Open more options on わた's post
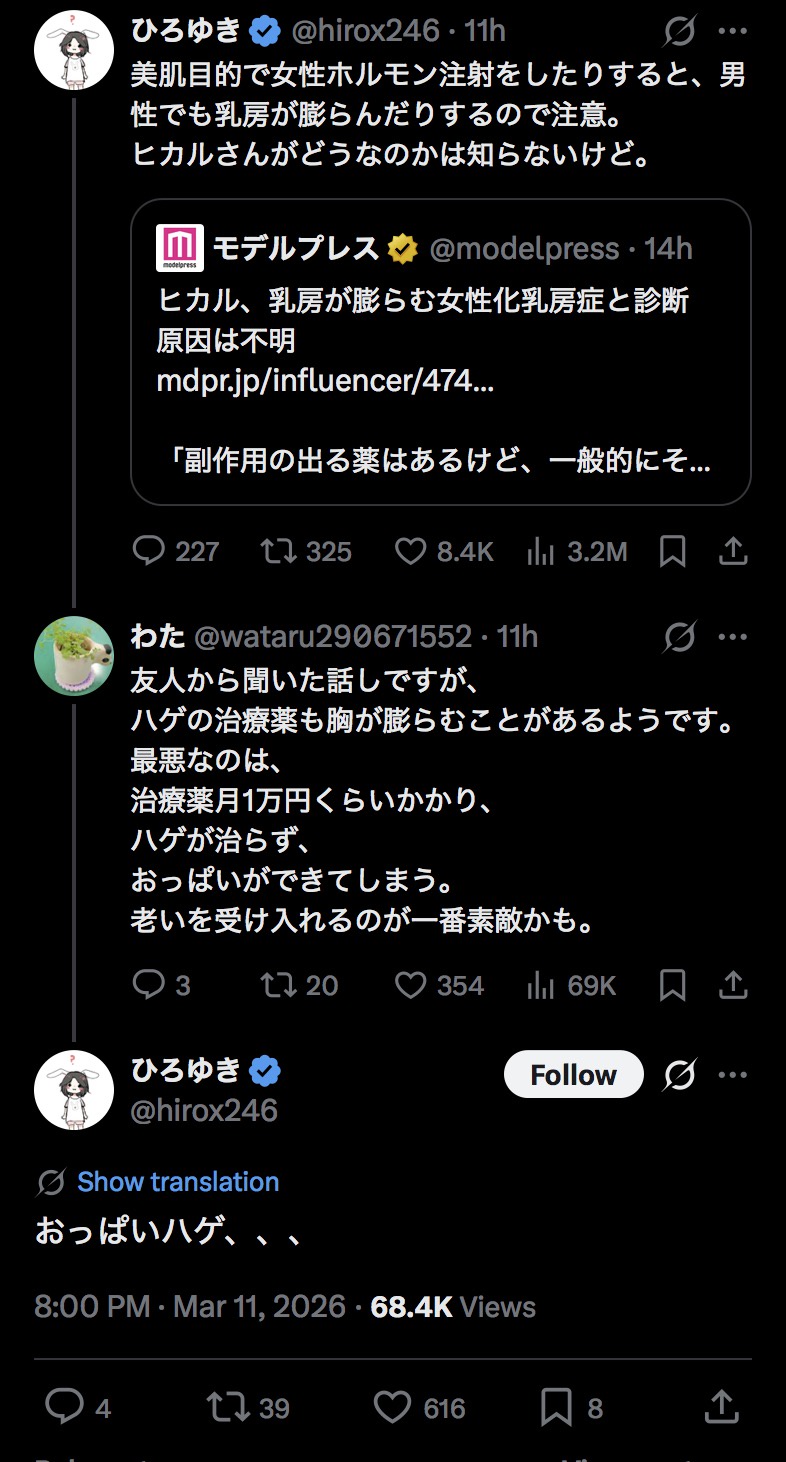Screen dimensions: 786x1462 733,636
